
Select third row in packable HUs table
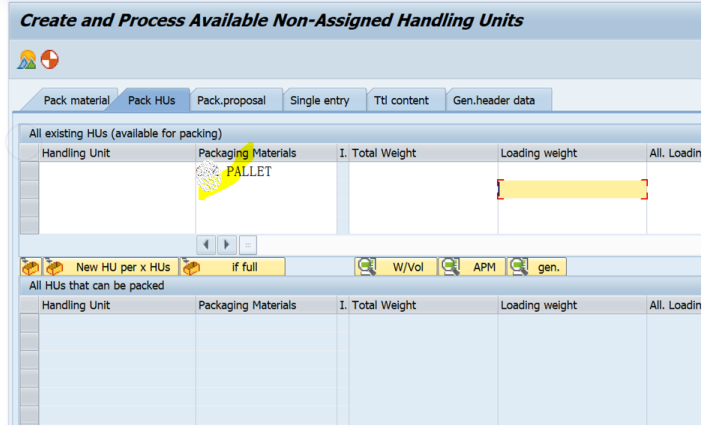[x=29, y=360]
